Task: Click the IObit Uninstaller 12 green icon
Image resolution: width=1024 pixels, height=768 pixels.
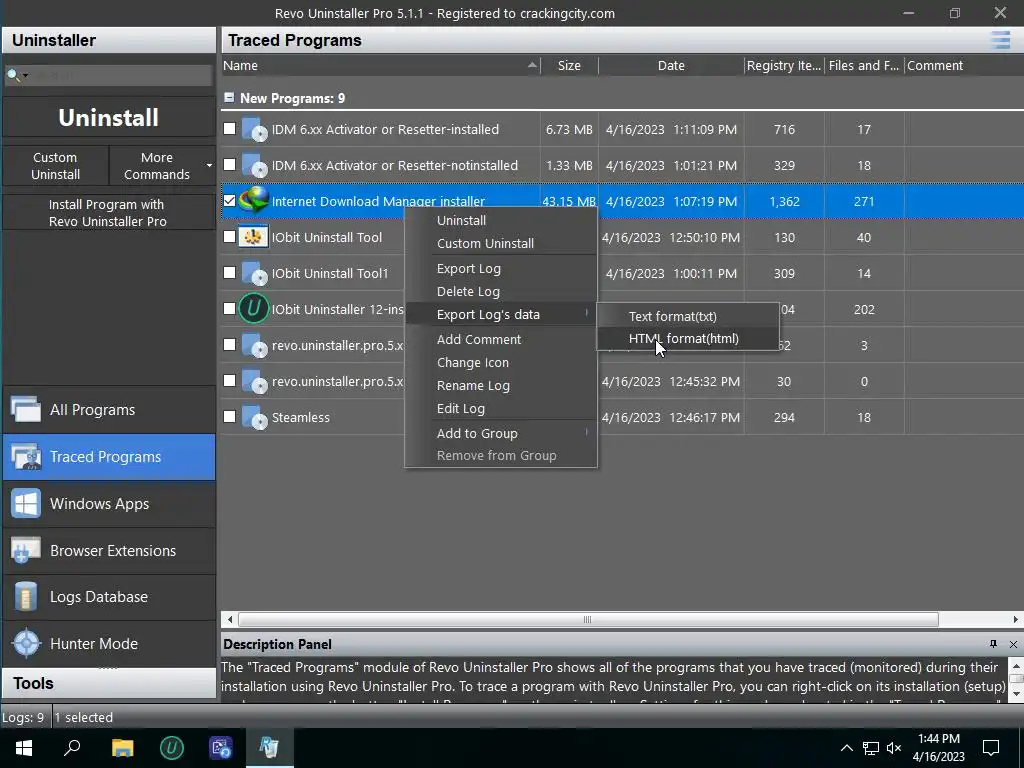Action: (253, 308)
